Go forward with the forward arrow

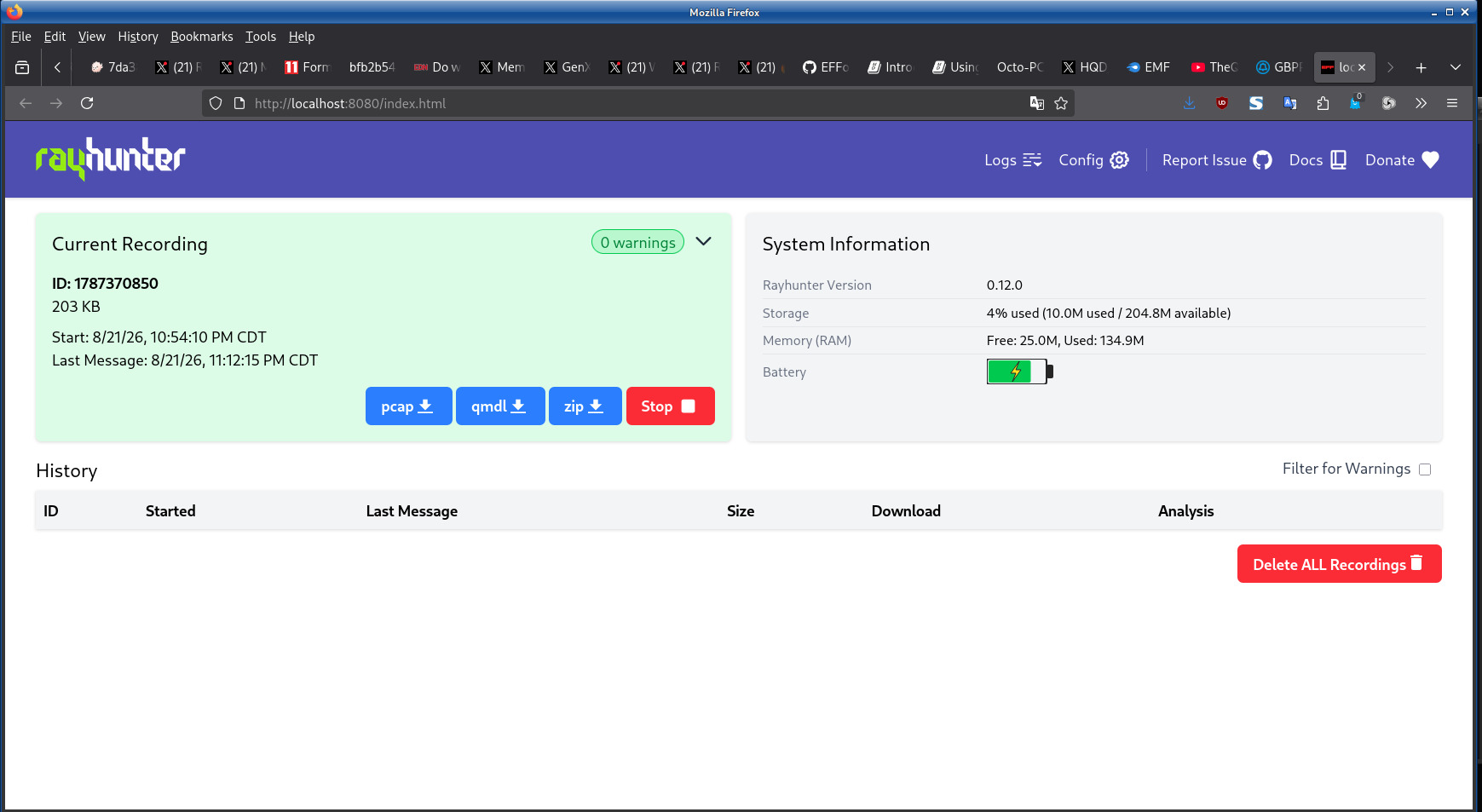pos(56,103)
